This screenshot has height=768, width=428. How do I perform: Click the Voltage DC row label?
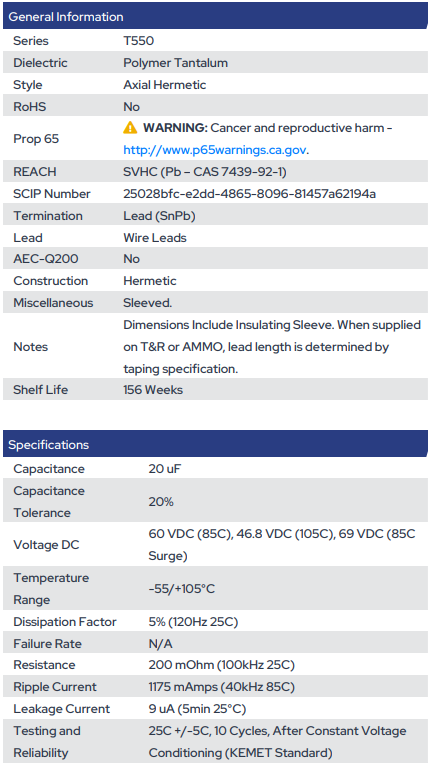(46, 545)
